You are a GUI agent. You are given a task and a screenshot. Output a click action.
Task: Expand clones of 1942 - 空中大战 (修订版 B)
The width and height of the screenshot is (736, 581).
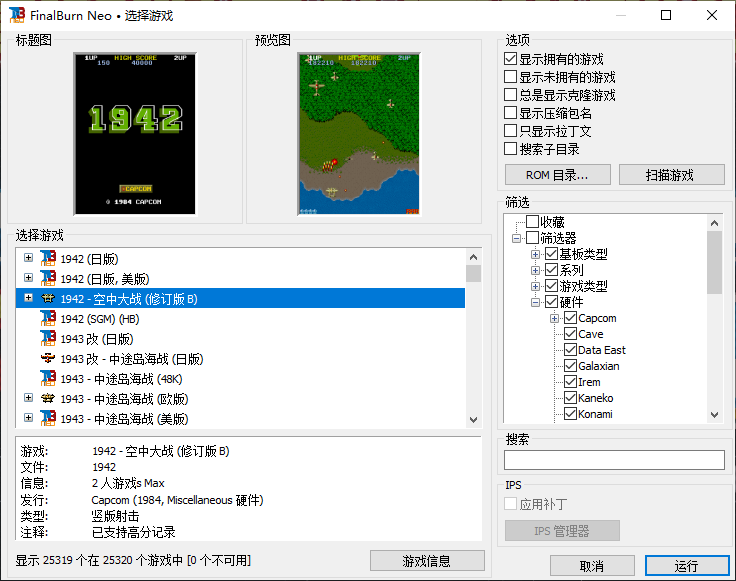coord(29,298)
